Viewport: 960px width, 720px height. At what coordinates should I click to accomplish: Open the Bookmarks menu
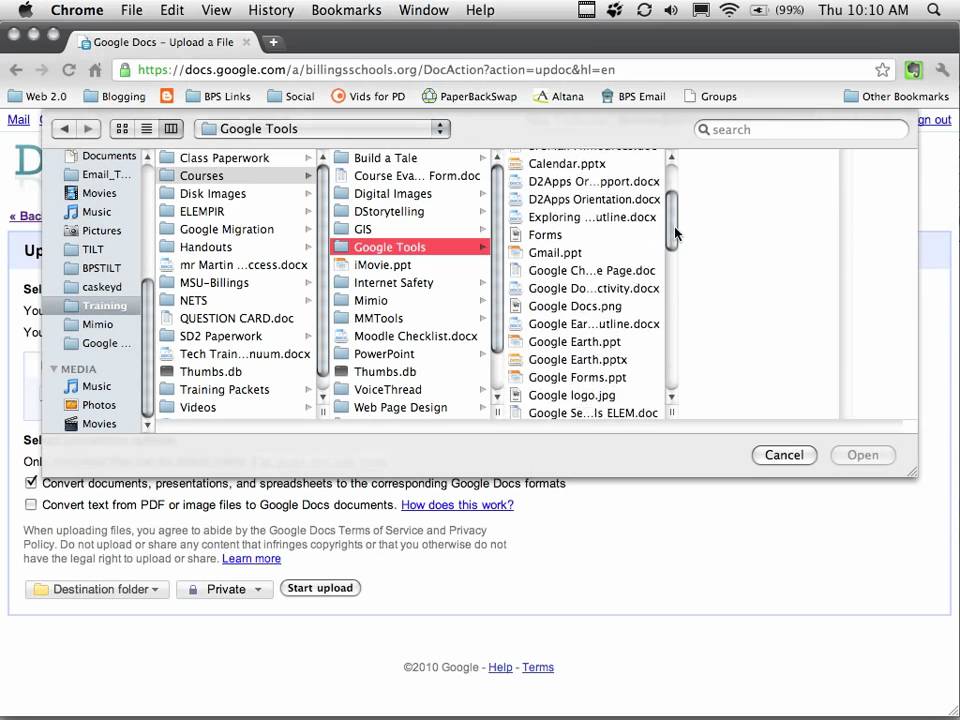click(x=346, y=10)
